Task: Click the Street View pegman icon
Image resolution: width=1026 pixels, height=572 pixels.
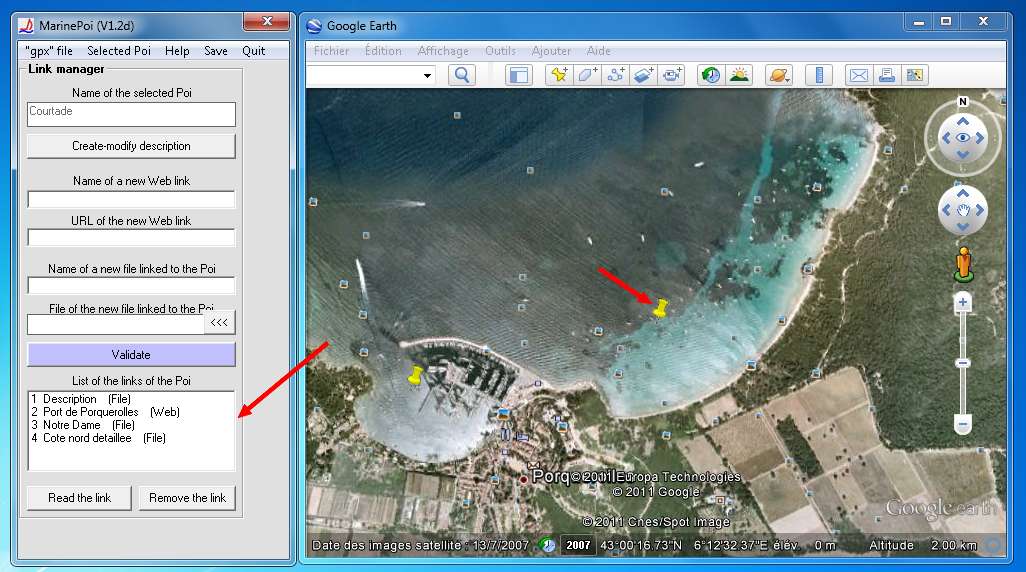Action: [x=963, y=264]
